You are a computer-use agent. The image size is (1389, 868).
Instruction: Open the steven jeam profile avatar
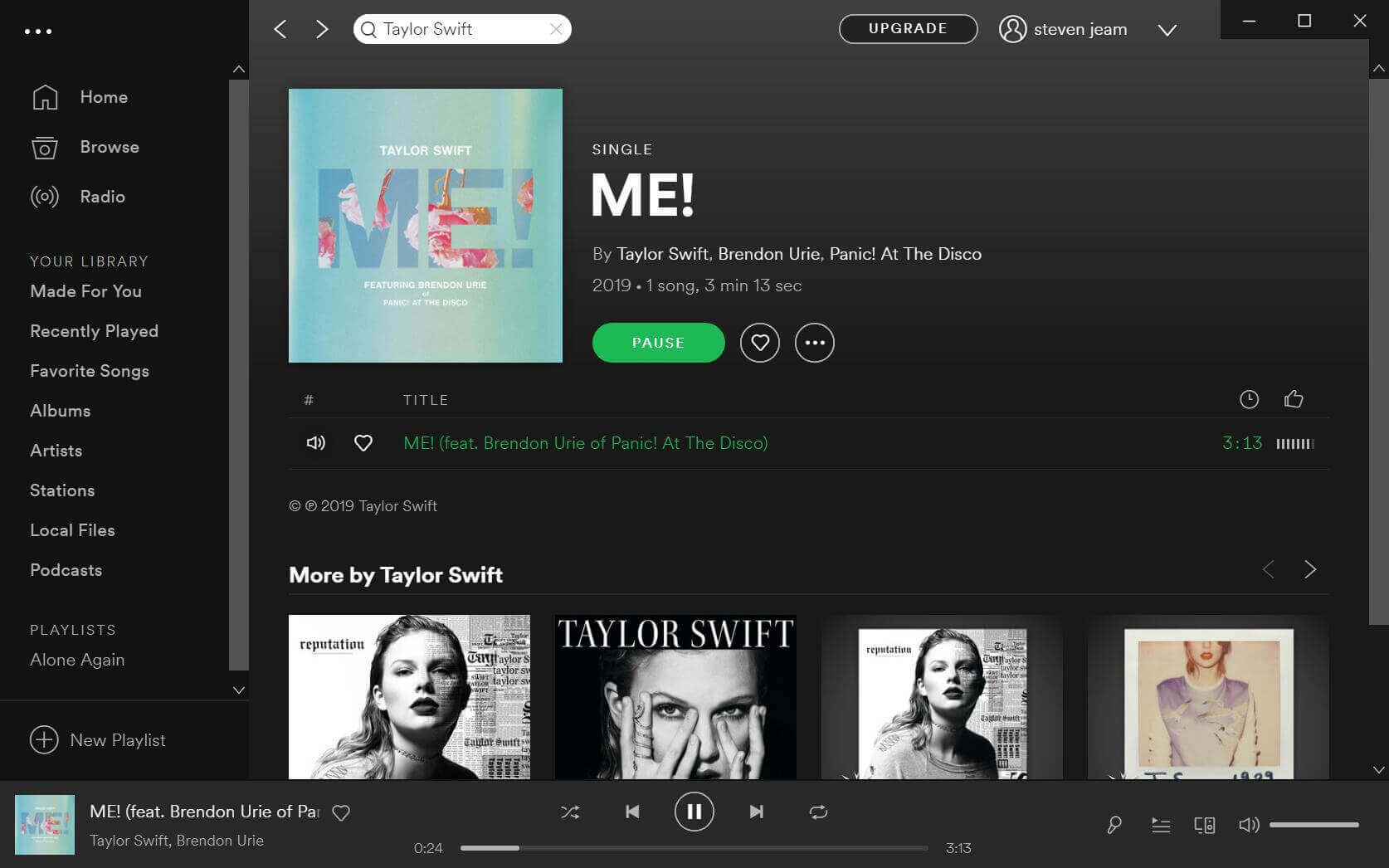click(1012, 29)
